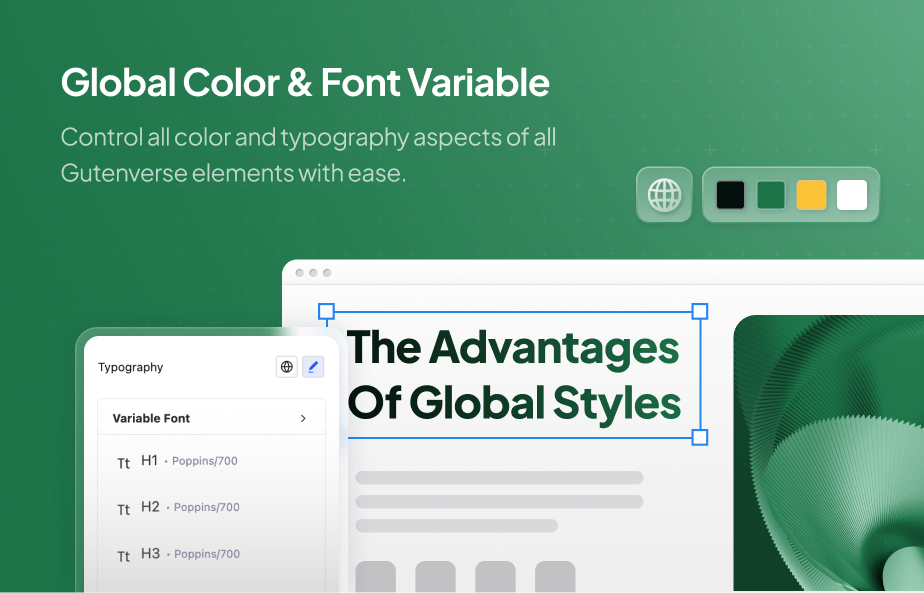Image resolution: width=924 pixels, height=593 pixels.
Task: Click the bottom-right selection handle of the heading
Action: [699, 437]
